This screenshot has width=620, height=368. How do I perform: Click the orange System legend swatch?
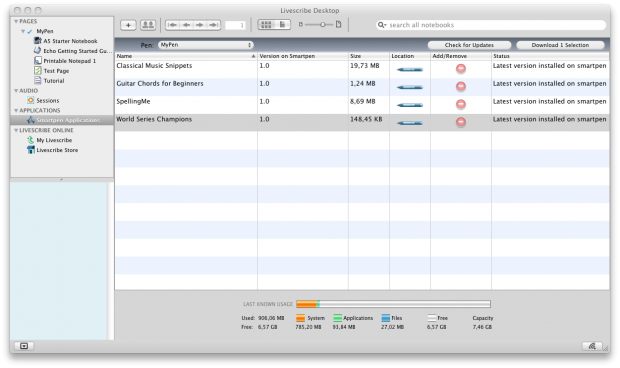coord(301,318)
